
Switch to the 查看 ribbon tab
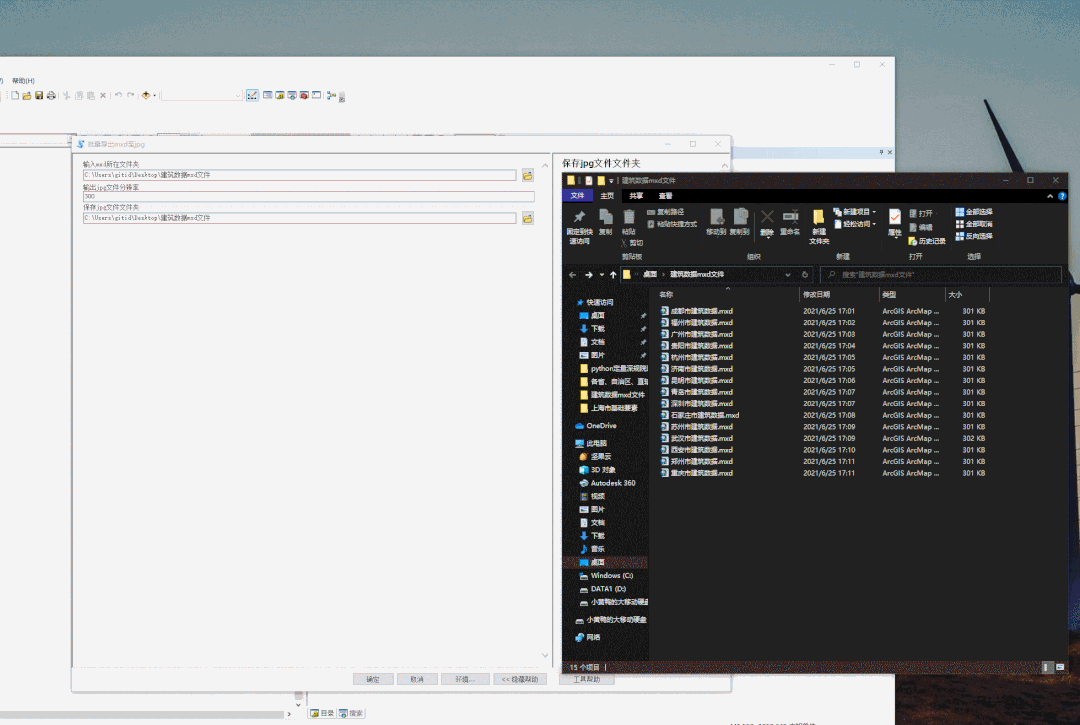coord(665,196)
